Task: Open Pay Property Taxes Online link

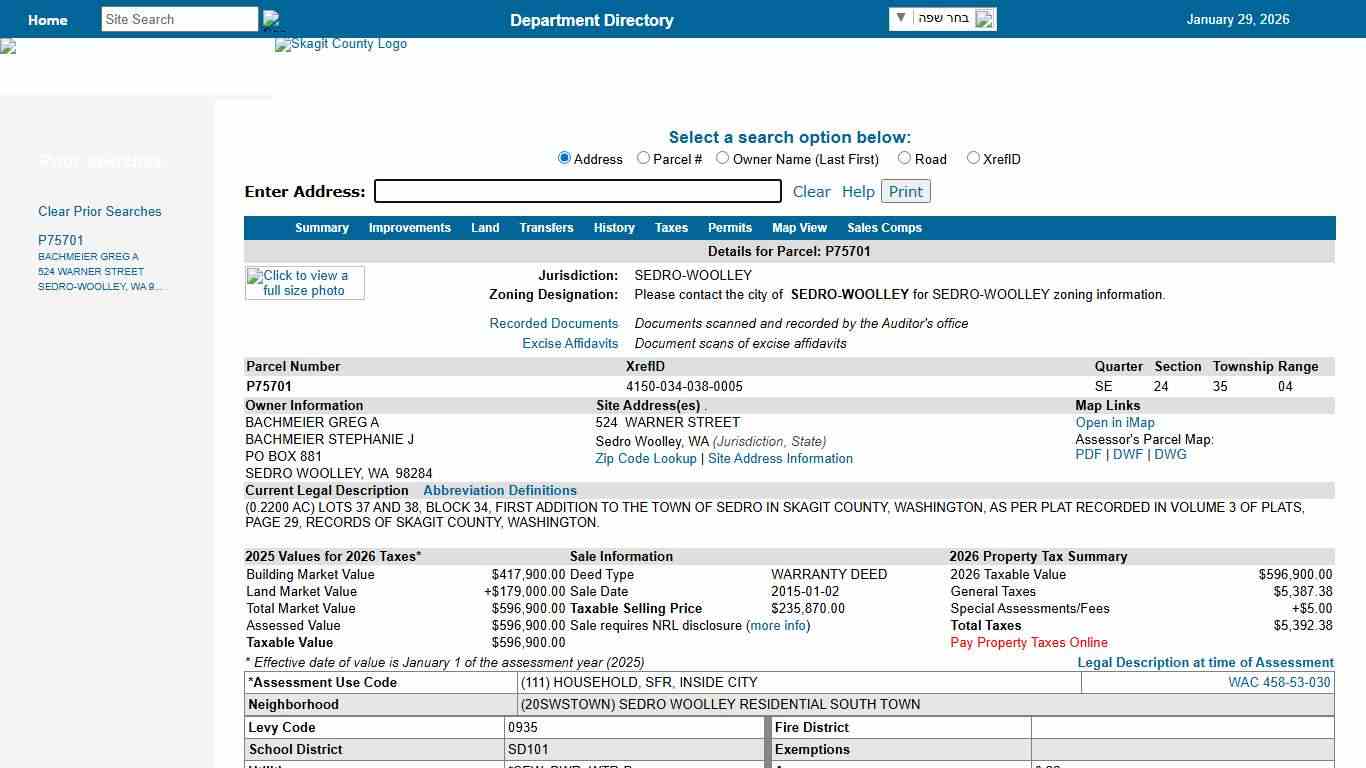Action: coord(1028,642)
